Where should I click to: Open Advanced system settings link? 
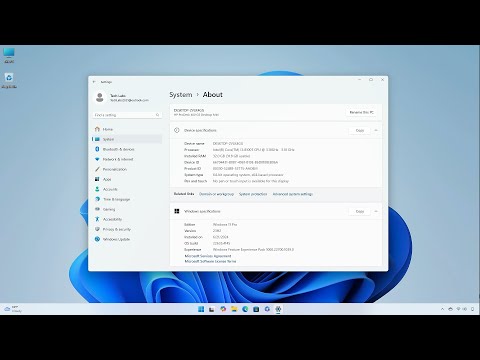pos(293,194)
